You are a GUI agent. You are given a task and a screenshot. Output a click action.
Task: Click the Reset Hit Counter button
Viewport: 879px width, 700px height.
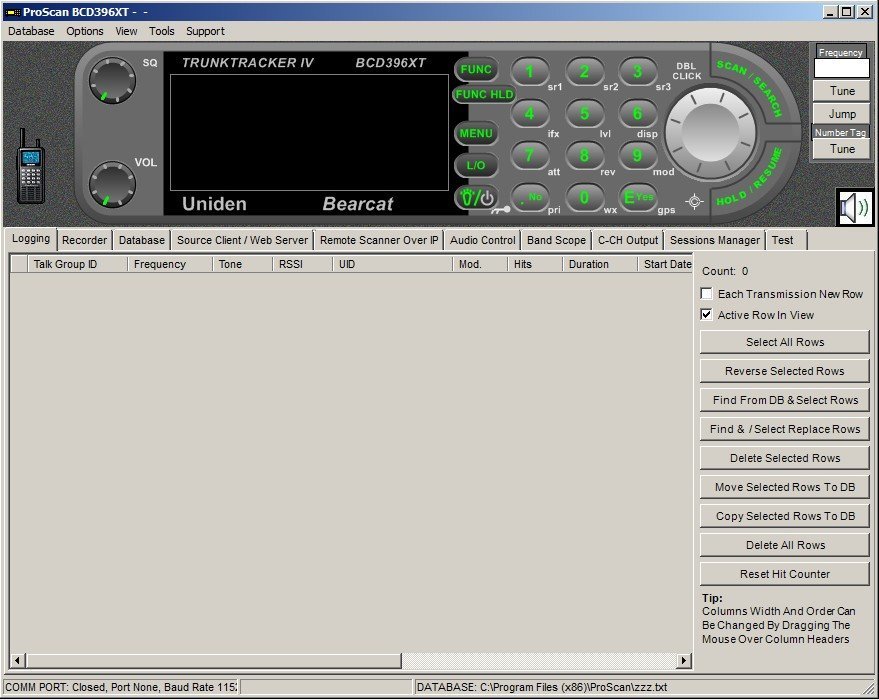pos(783,573)
